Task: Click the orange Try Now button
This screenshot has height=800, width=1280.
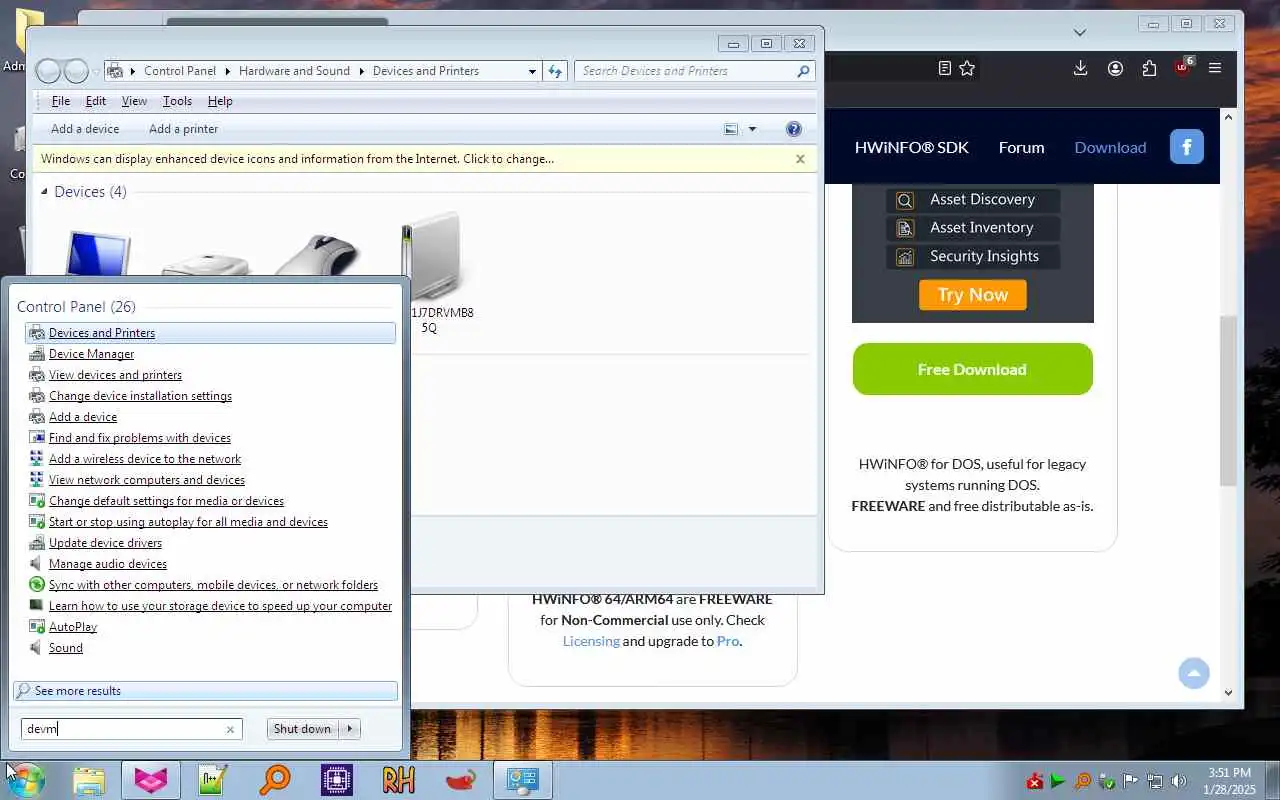Action: 973,295
